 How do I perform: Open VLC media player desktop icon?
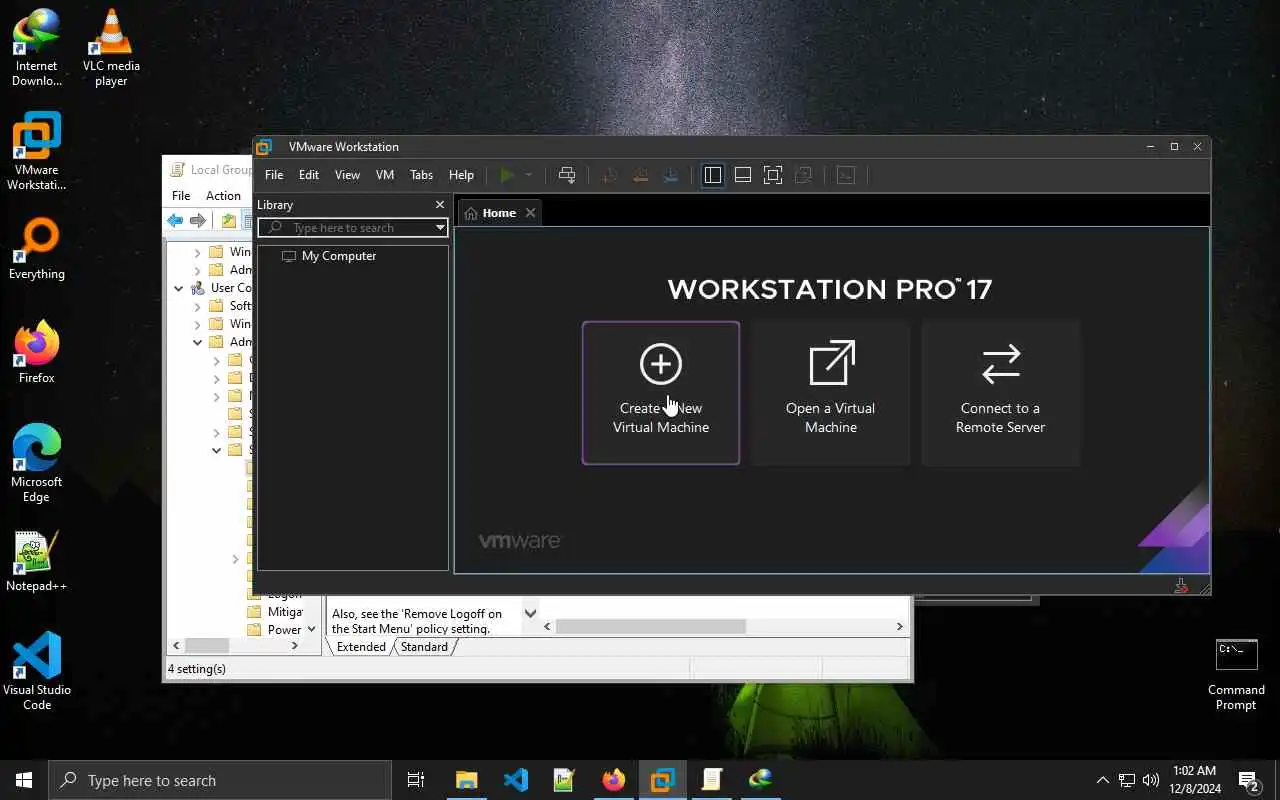pos(111,47)
